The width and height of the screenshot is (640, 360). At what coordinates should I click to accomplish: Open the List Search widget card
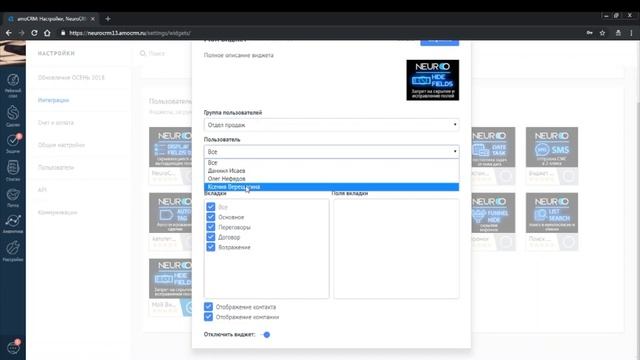552,221
